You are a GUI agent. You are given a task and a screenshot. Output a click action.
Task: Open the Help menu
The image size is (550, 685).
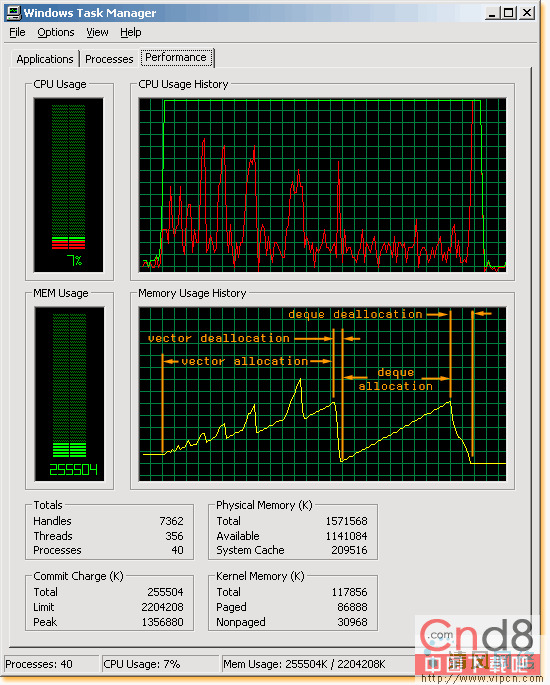[x=131, y=32]
